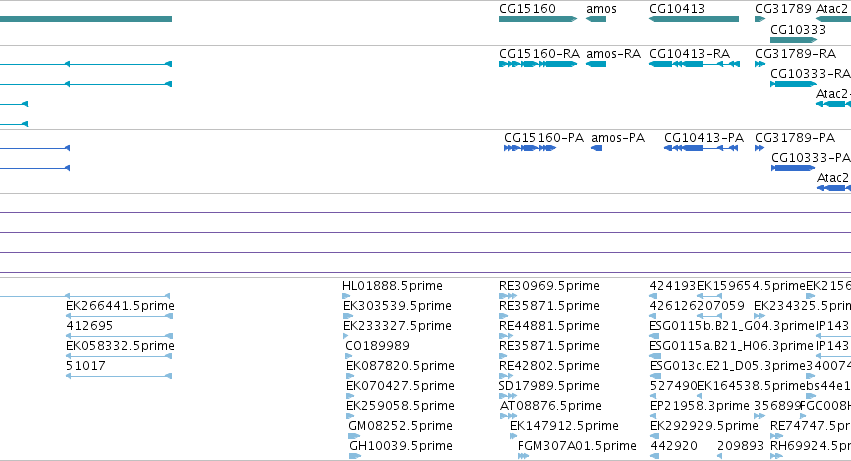Click the FGM307A01.5prime EST label
This screenshot has height=461, width=851.
(x=577, y=446)
